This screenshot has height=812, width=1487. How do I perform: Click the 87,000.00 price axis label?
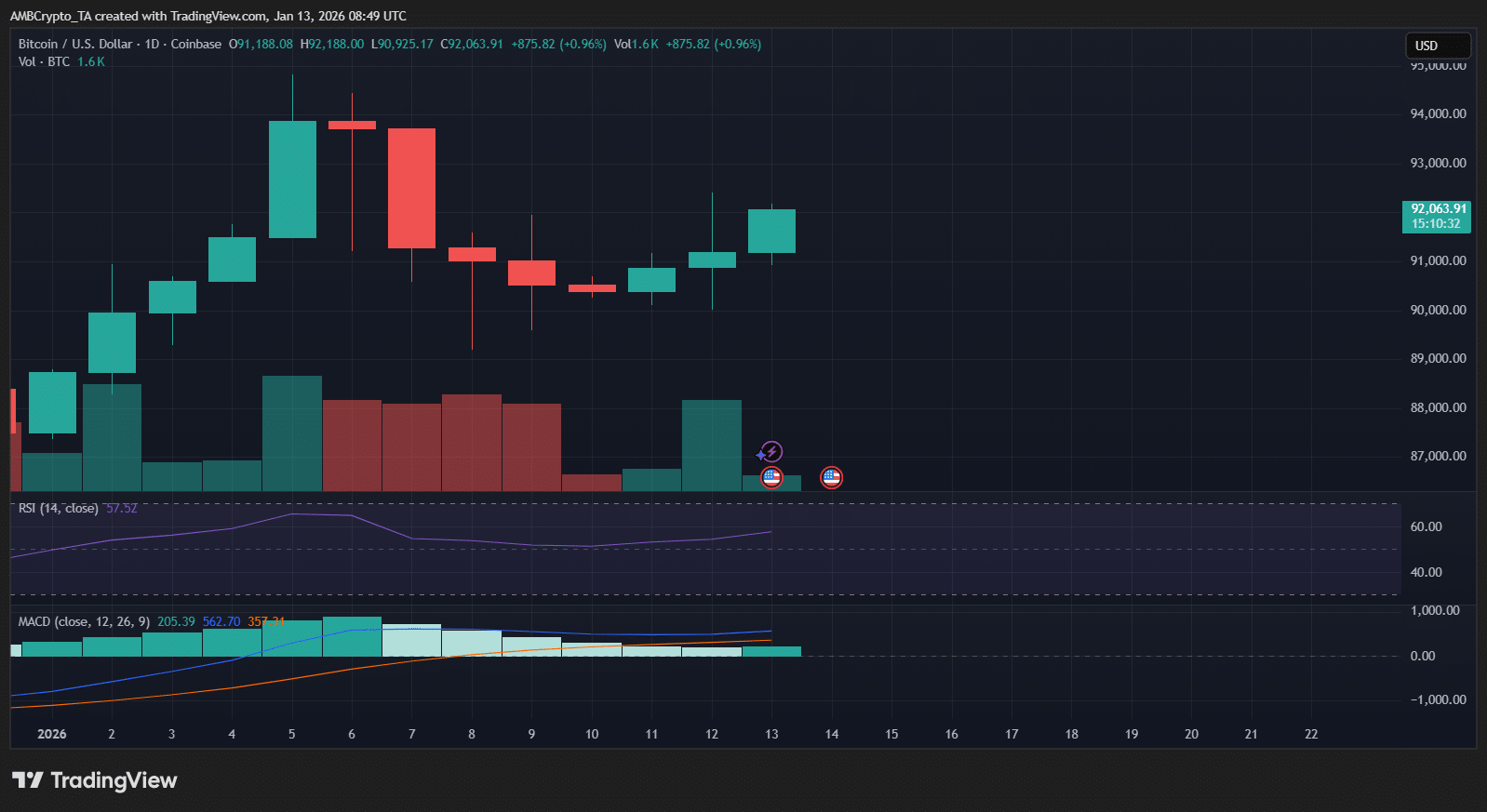tap(1439, 456)
